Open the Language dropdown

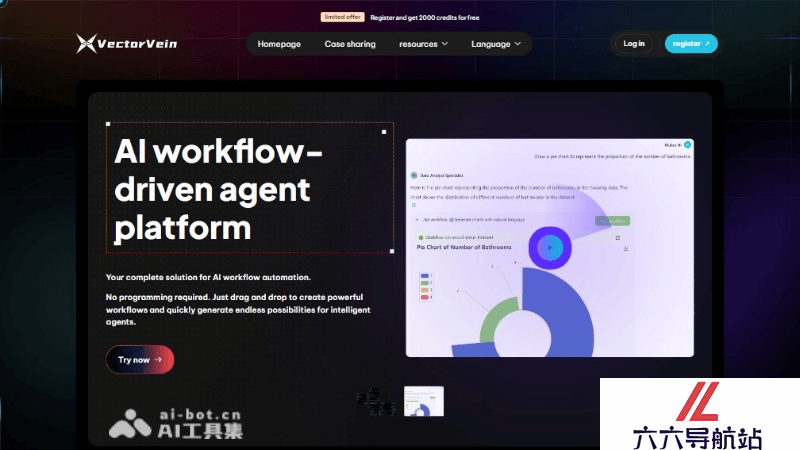click(496, 44)
